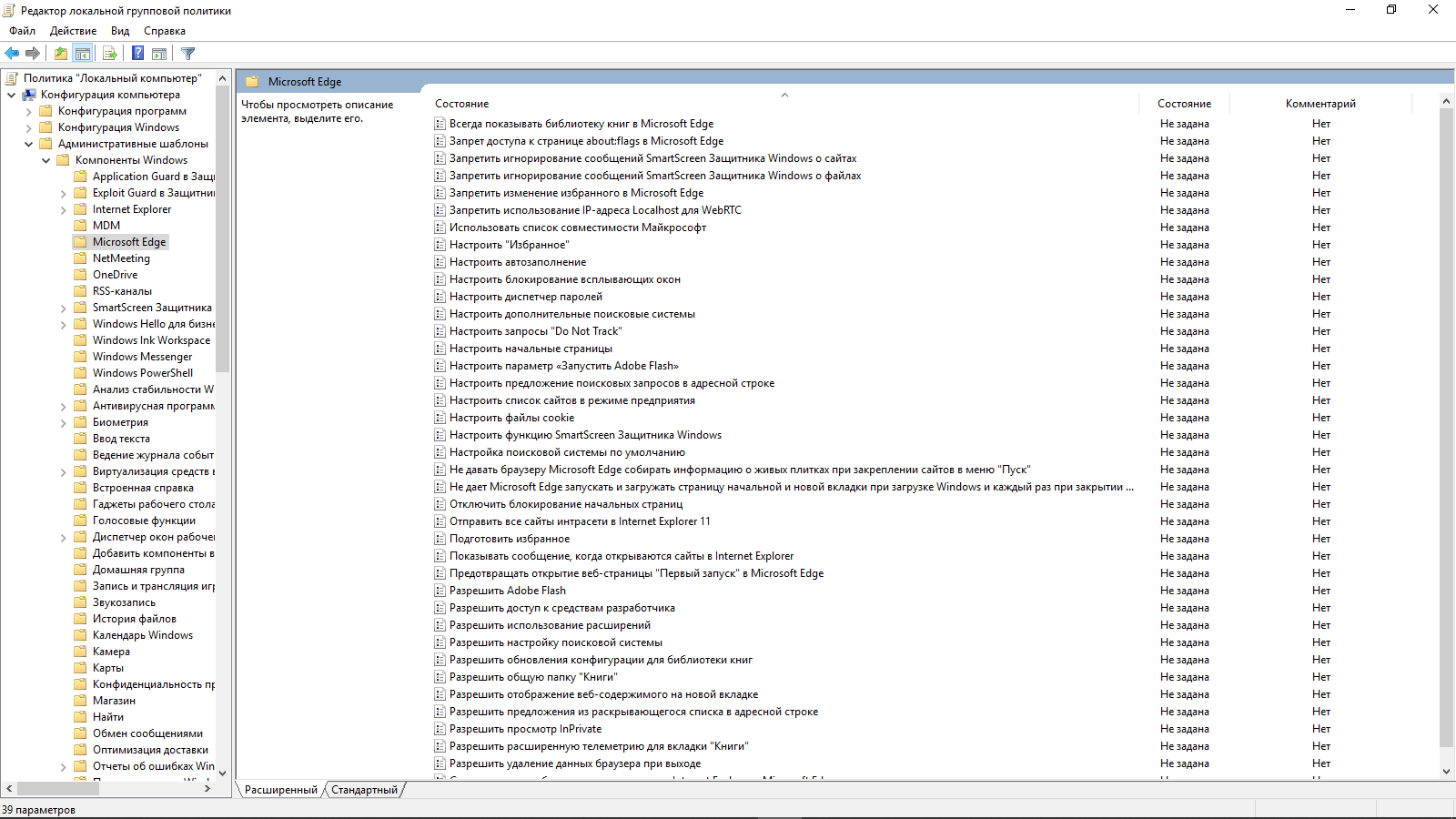Viewport: 1456px width, 819px height.
Task: Open the Файл menu
Action: pos(23,31)
